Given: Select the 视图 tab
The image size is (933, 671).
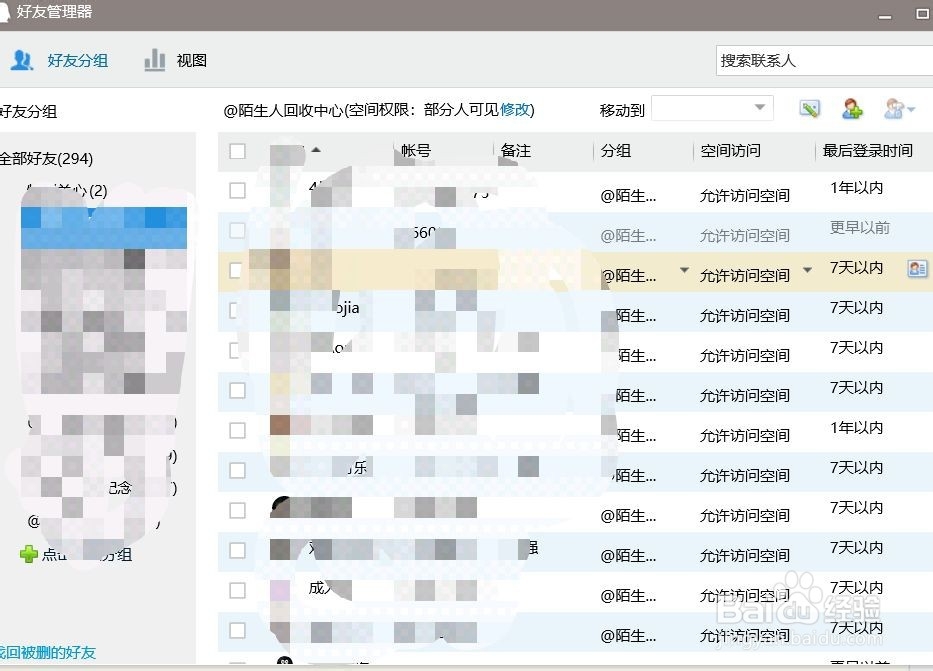Looking at the screenshot, I should click(x=192, y=60).
